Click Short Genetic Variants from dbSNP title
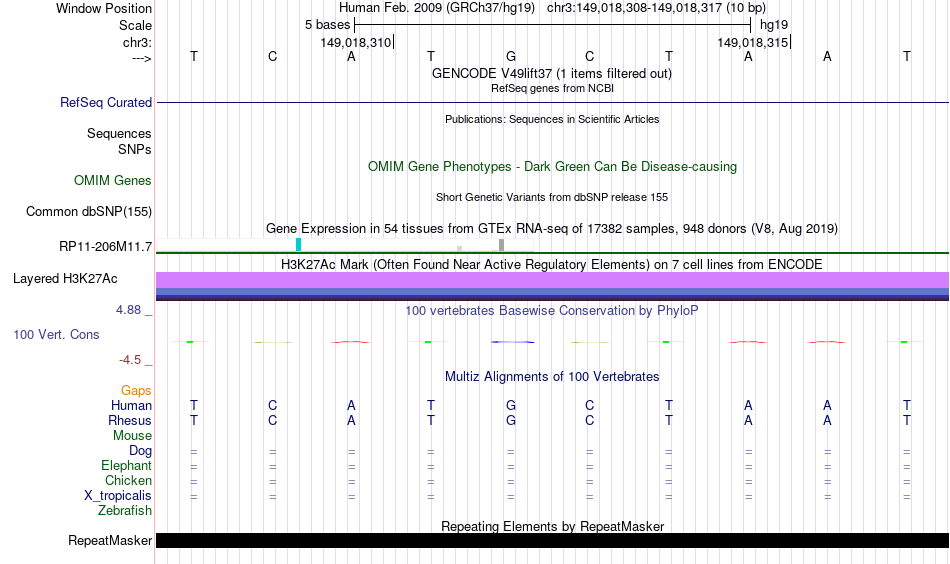The image size is (950, 564). (x=552, y=197)
